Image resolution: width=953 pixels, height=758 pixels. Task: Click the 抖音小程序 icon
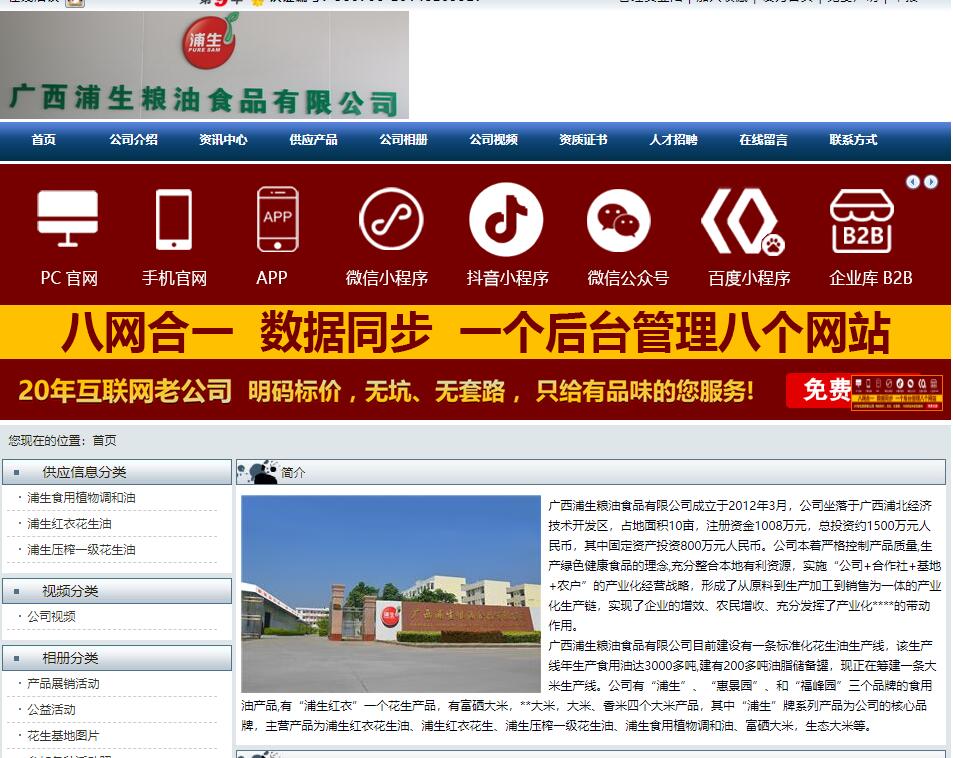point(506,219)
